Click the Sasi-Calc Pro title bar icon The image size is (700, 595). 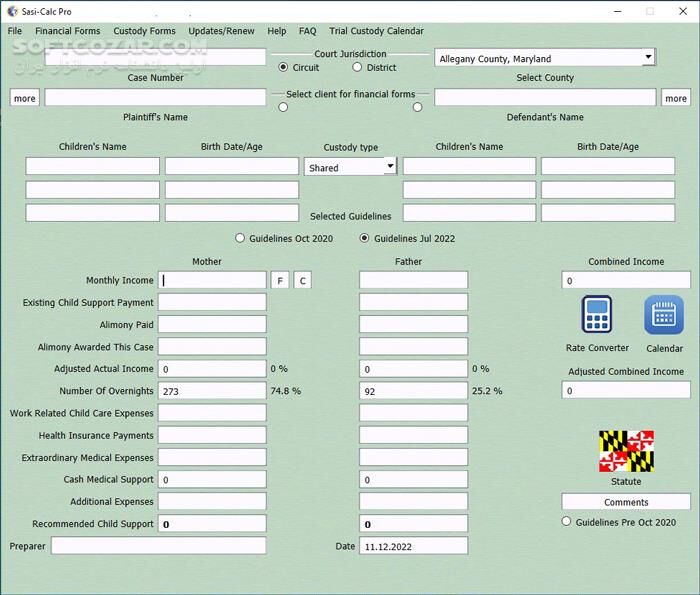(x=12, y=11)
